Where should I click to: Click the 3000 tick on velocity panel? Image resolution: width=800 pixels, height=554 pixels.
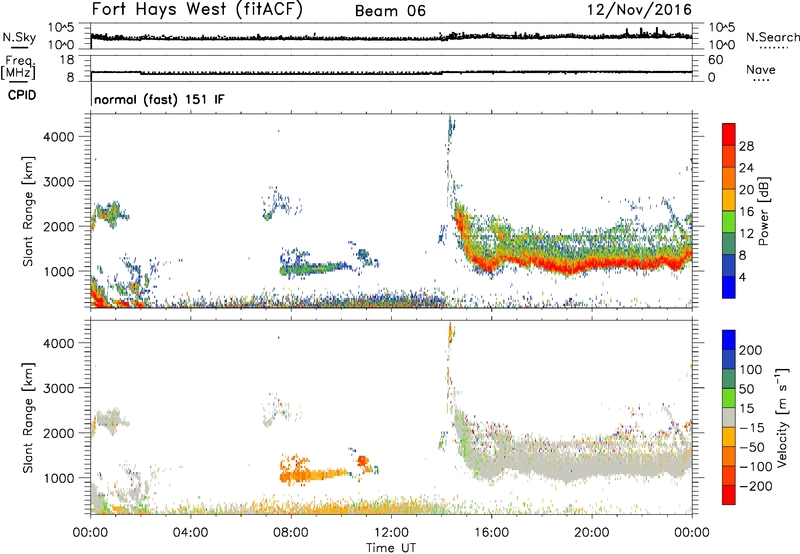tap(59, 388)
